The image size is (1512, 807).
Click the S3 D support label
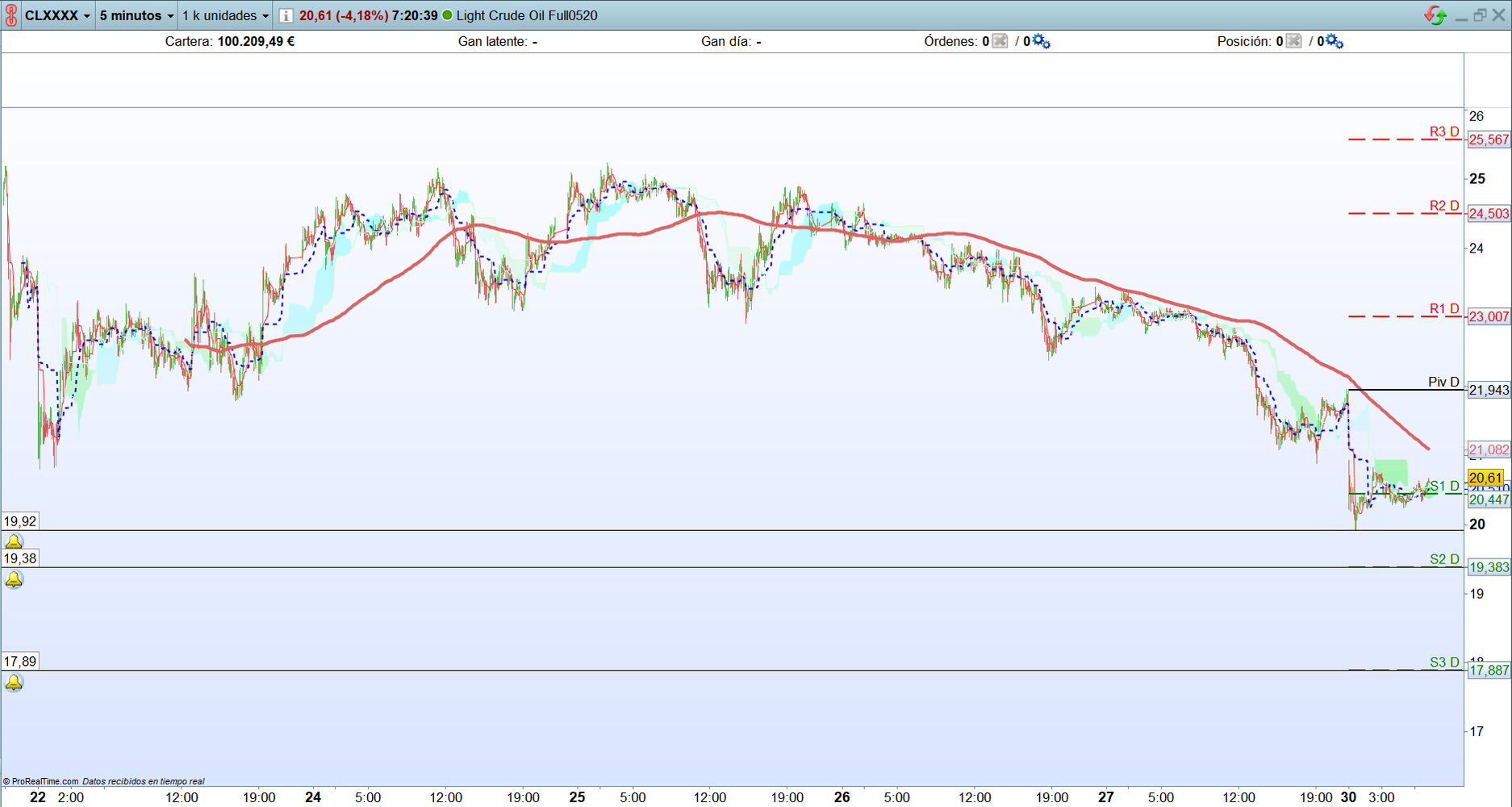(1444, 663)
